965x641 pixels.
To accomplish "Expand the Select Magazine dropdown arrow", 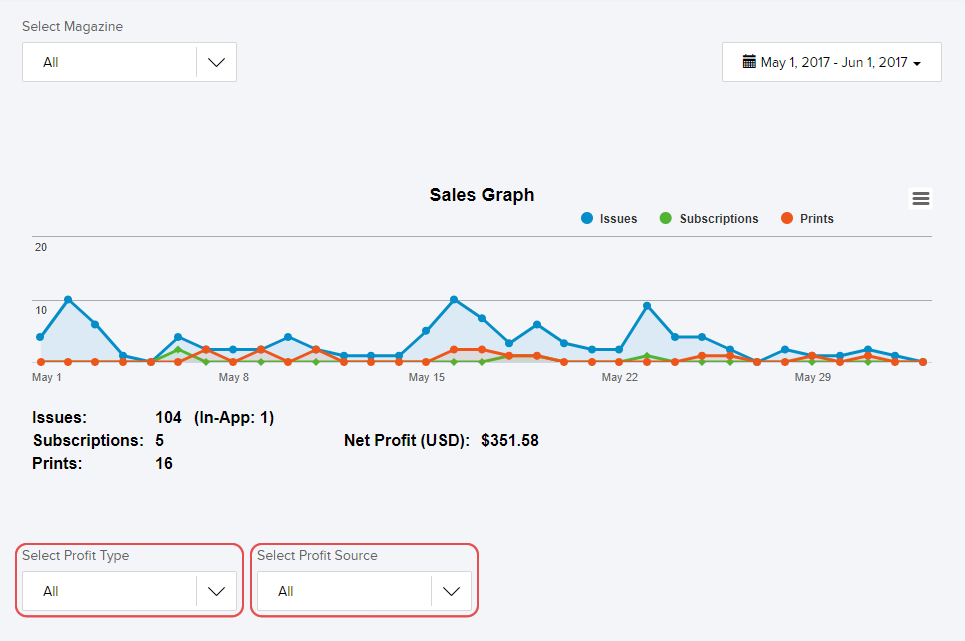I will tap(216, 62).
